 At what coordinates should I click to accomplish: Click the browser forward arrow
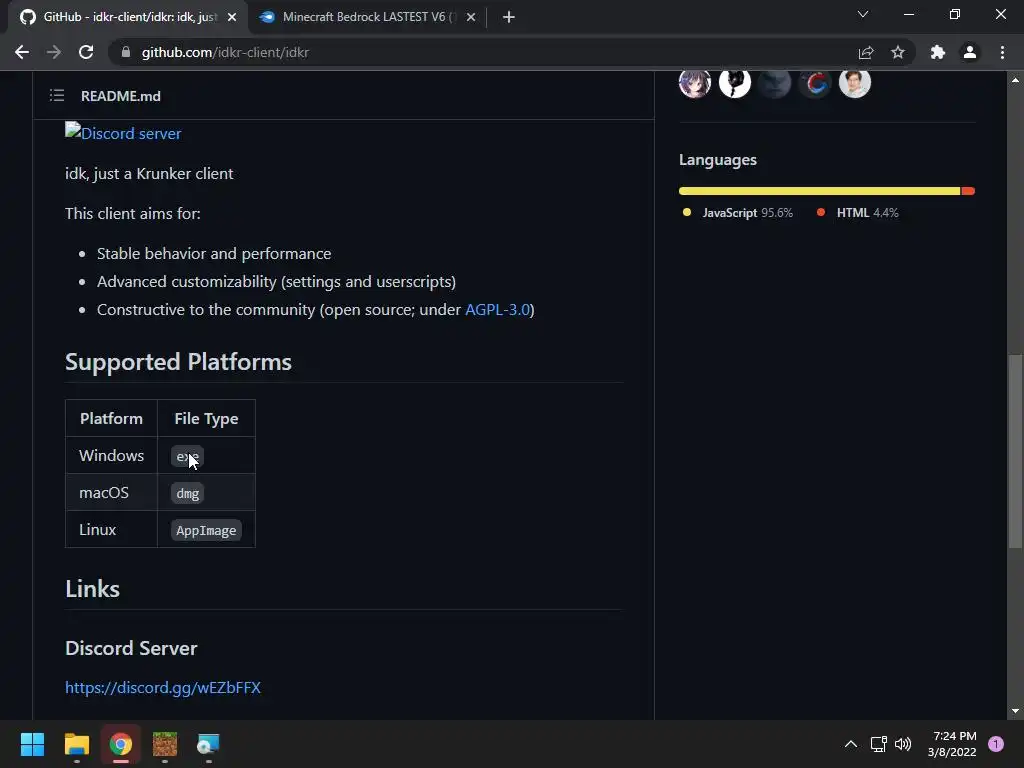[x=54, y=52]
